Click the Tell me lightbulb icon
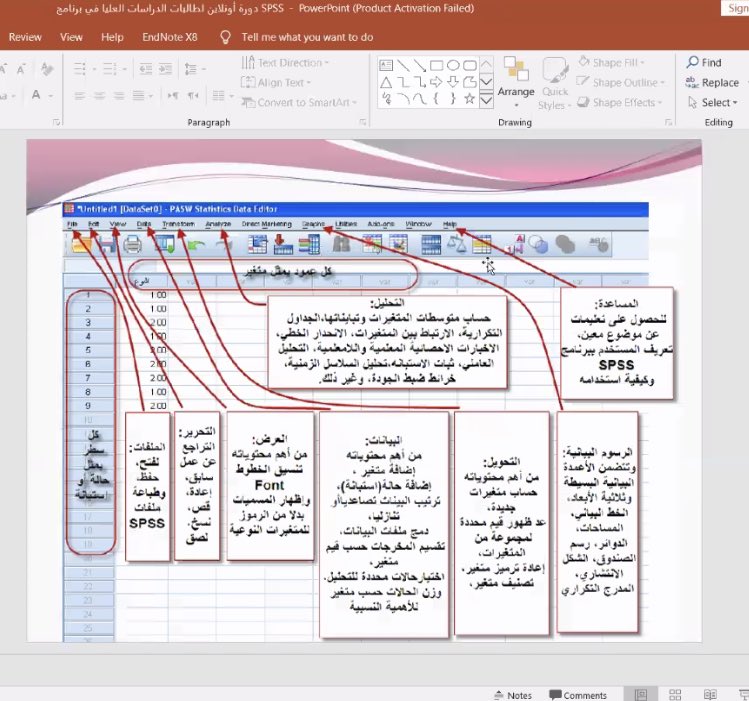749x701 pixels. point(225,37)
